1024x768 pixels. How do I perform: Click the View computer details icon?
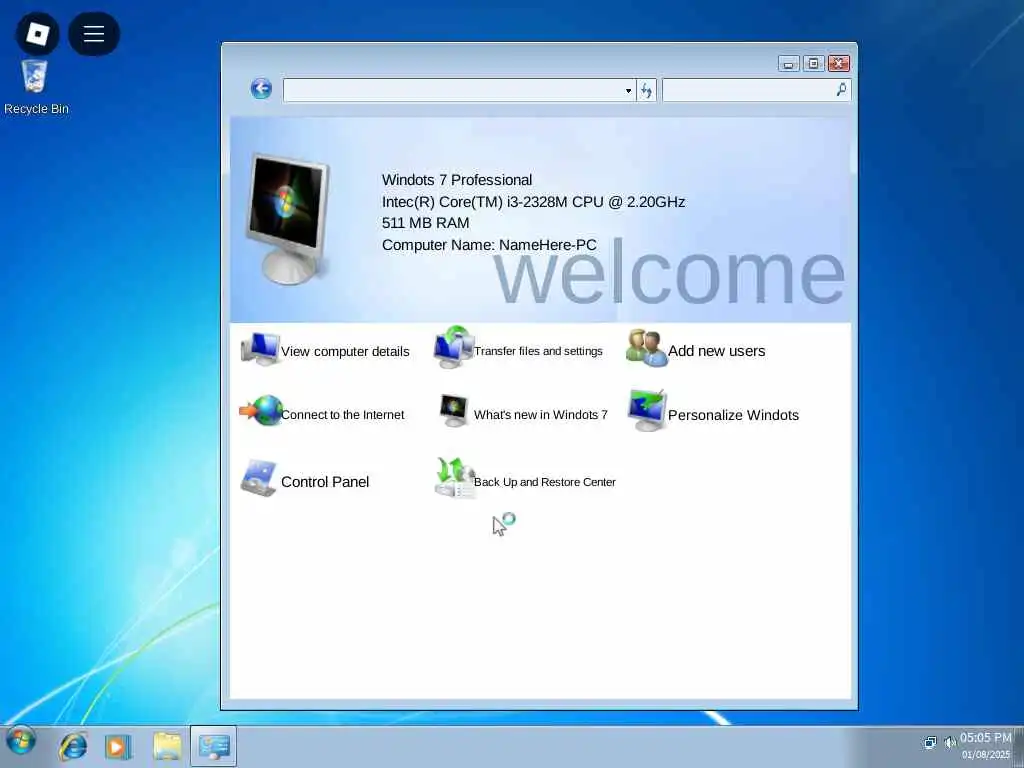click(260, 349)
